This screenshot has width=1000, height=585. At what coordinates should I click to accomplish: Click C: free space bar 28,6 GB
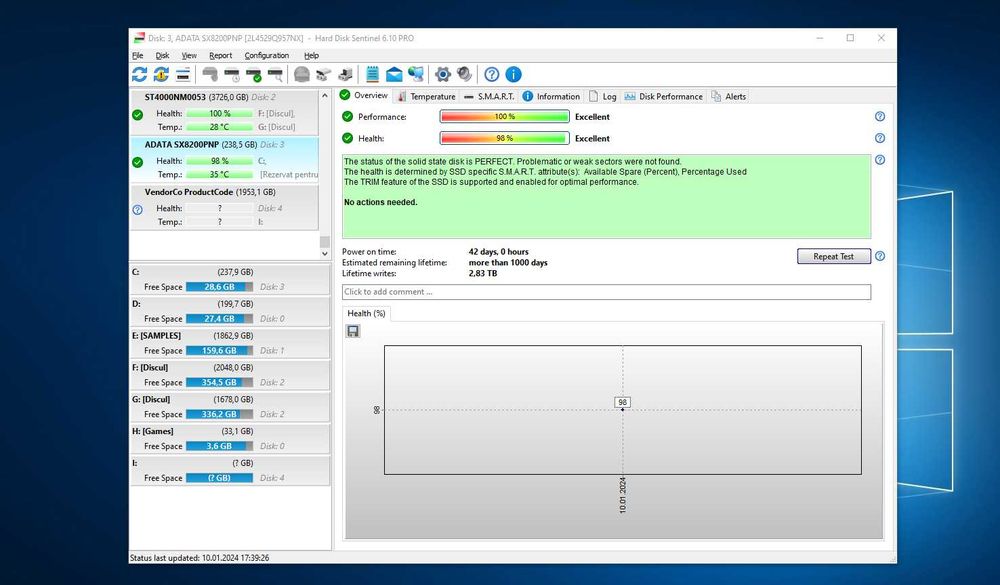[x=219, y=287]
